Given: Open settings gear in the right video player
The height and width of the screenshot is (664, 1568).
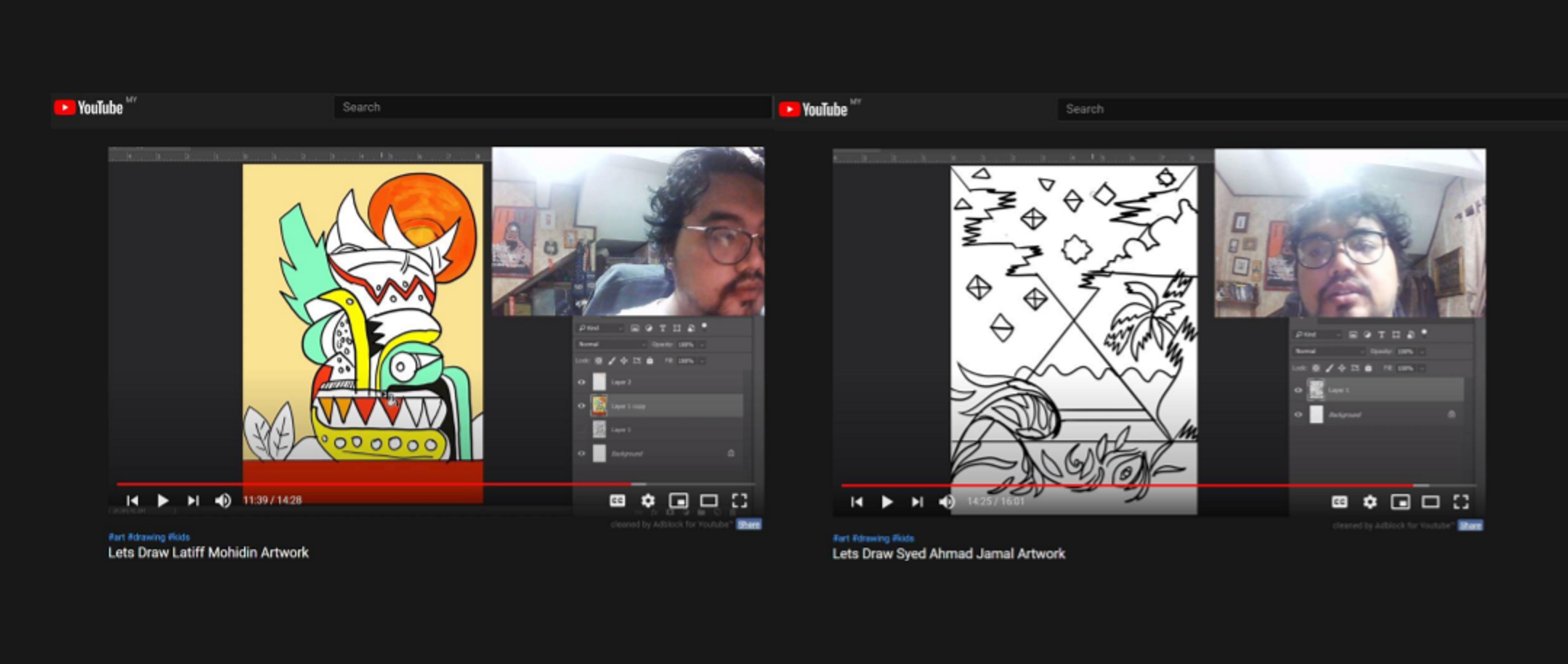Looking at the screenshot, I should [x=1370, y=502].
